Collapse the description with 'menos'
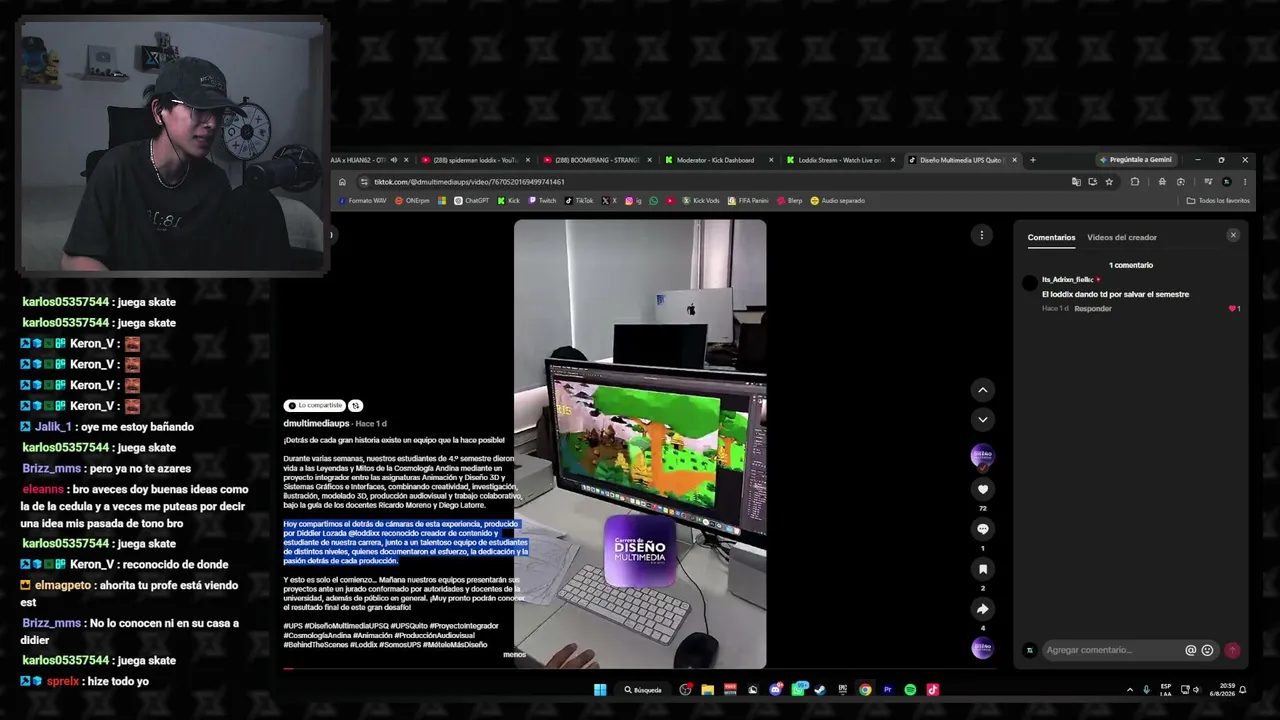The image size is (1280, 720). tap(514, 655)
